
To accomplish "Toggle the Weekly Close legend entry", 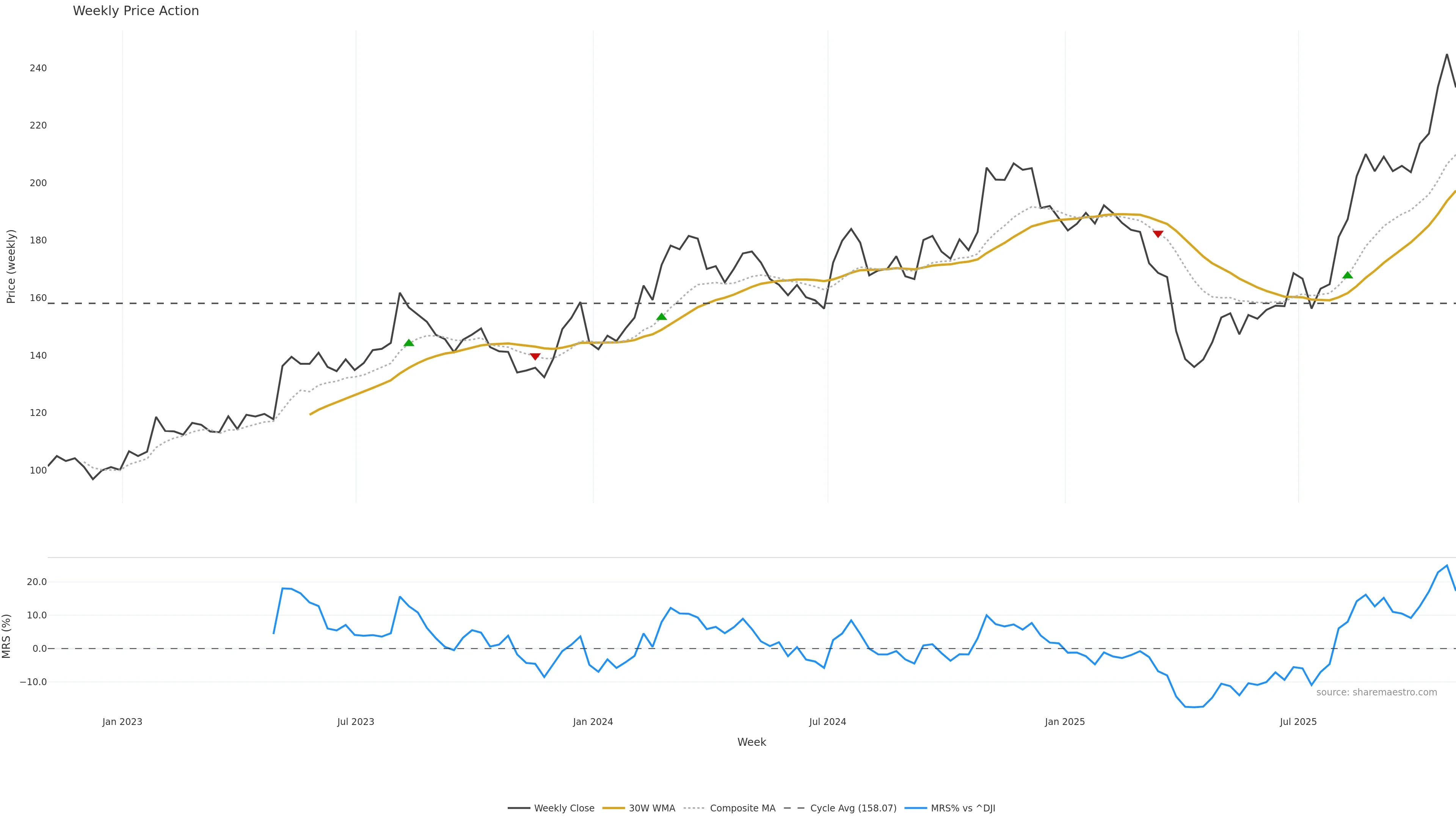I will [x=563, y=808].
